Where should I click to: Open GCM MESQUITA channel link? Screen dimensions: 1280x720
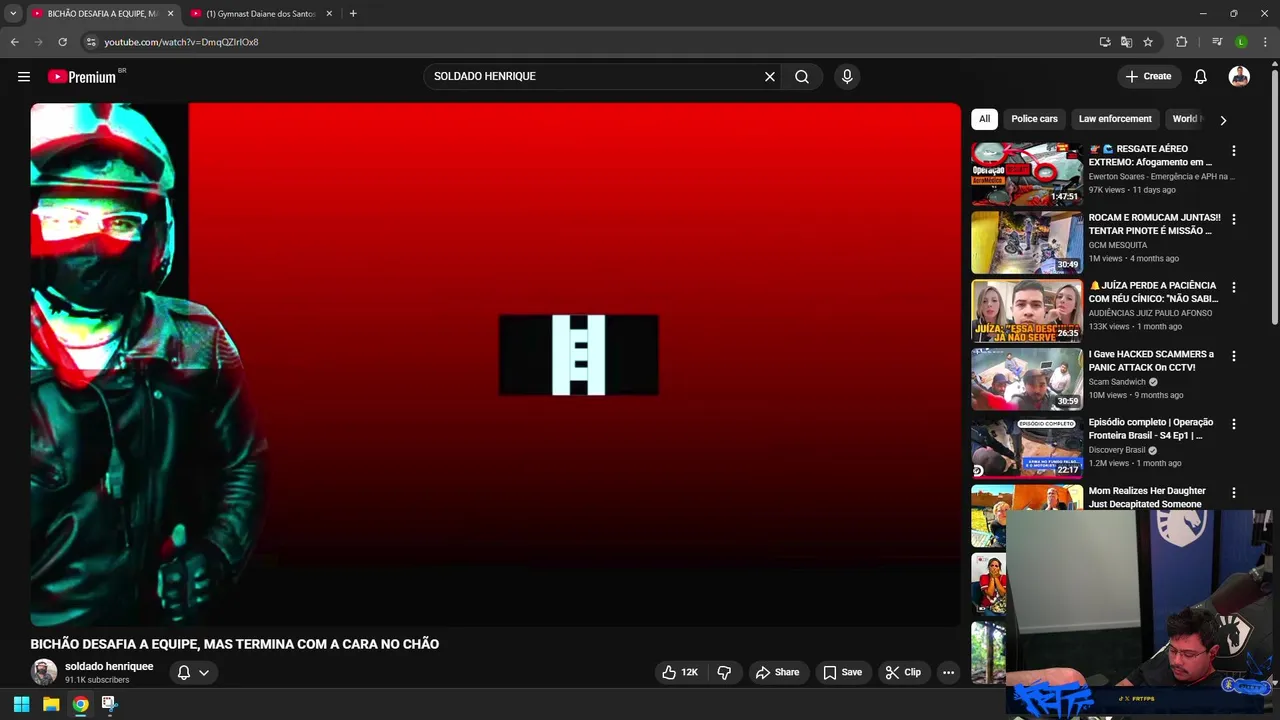tap(1118, 245)
